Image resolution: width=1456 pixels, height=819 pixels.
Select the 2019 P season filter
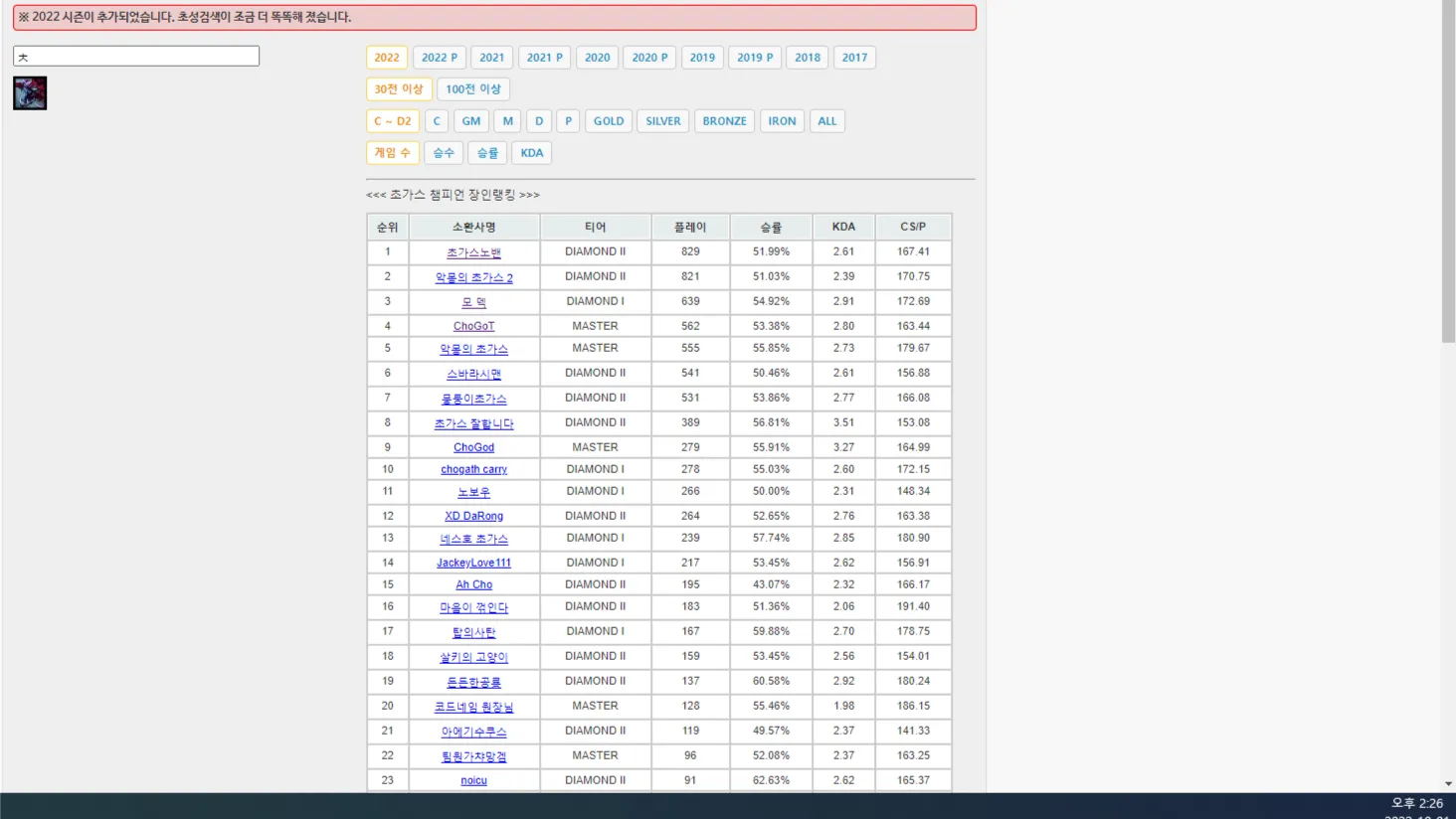(x=756, y=58)
